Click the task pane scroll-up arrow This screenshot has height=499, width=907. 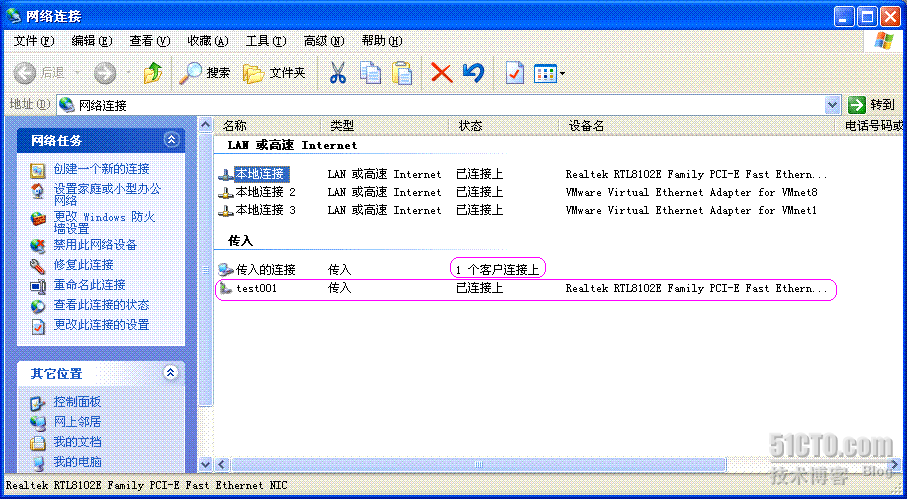click(x=205, y=124)
